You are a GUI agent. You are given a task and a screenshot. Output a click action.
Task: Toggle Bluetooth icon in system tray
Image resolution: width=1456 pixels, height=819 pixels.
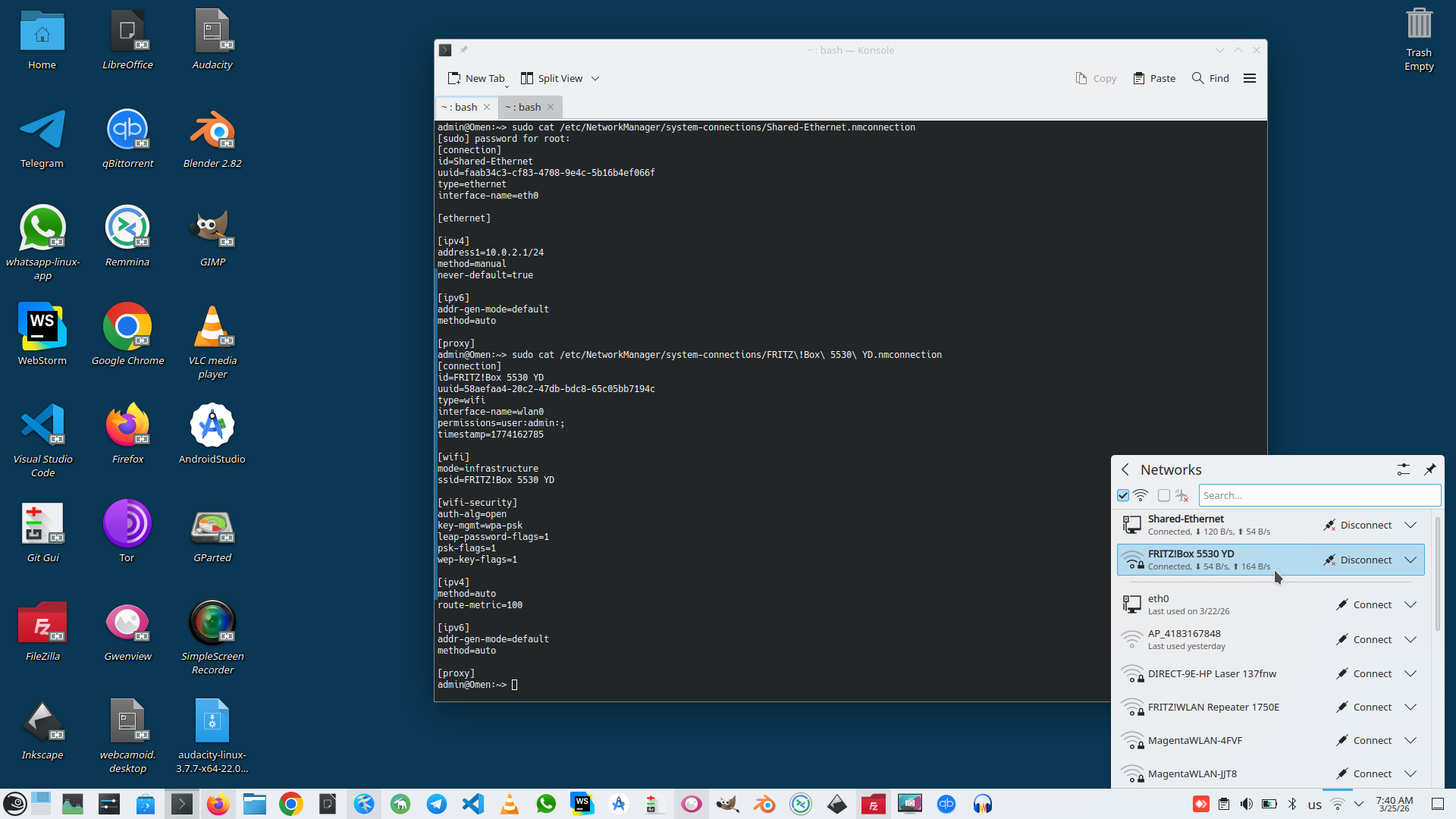tap(1292, 804)
